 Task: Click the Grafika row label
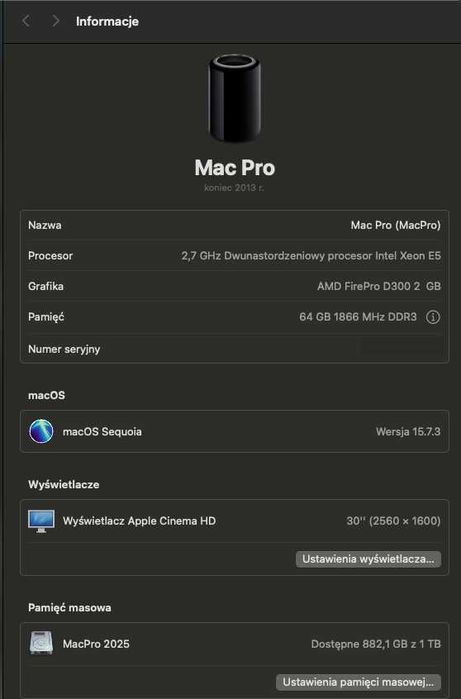pyautogui.click(x=45, y=286)
